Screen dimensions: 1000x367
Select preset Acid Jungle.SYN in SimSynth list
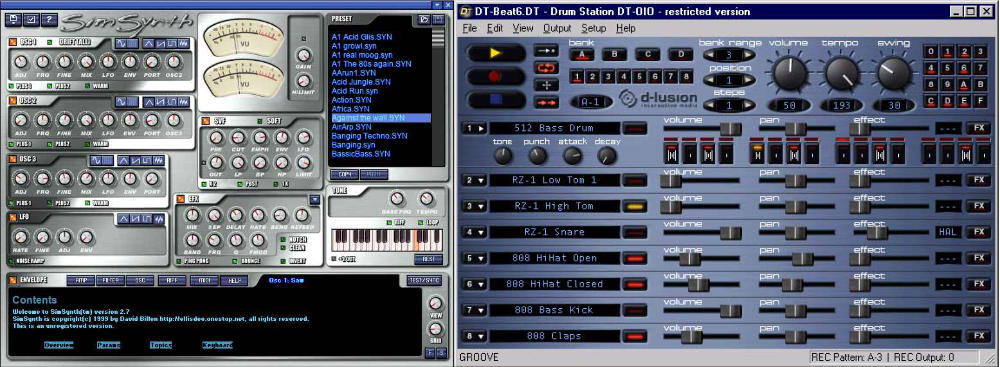point(361,82)
